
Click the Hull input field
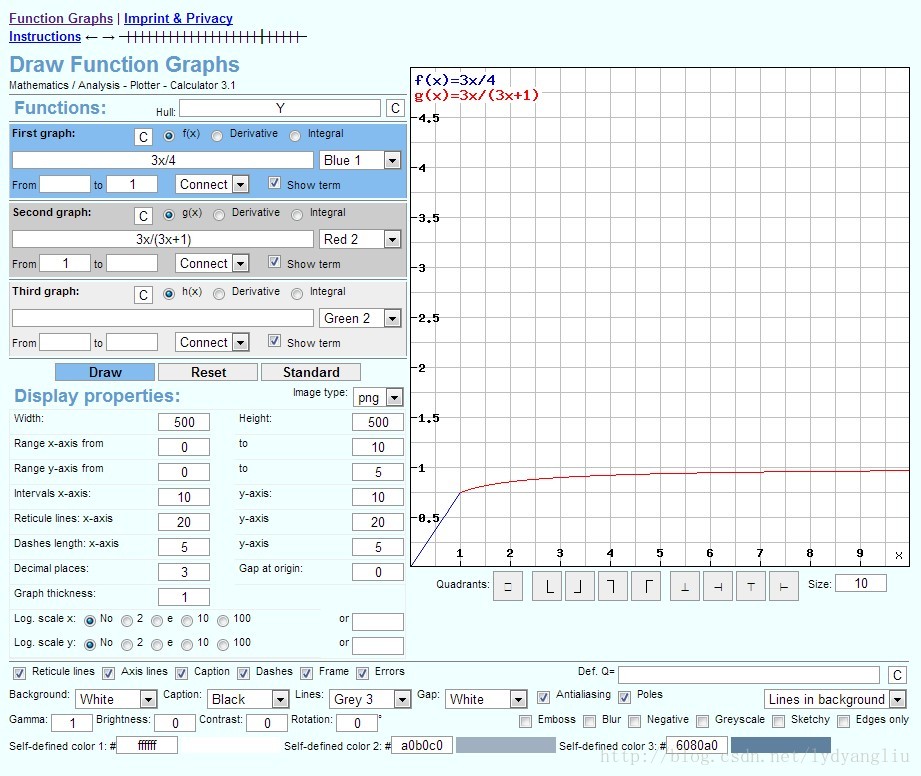coord(280,108)
